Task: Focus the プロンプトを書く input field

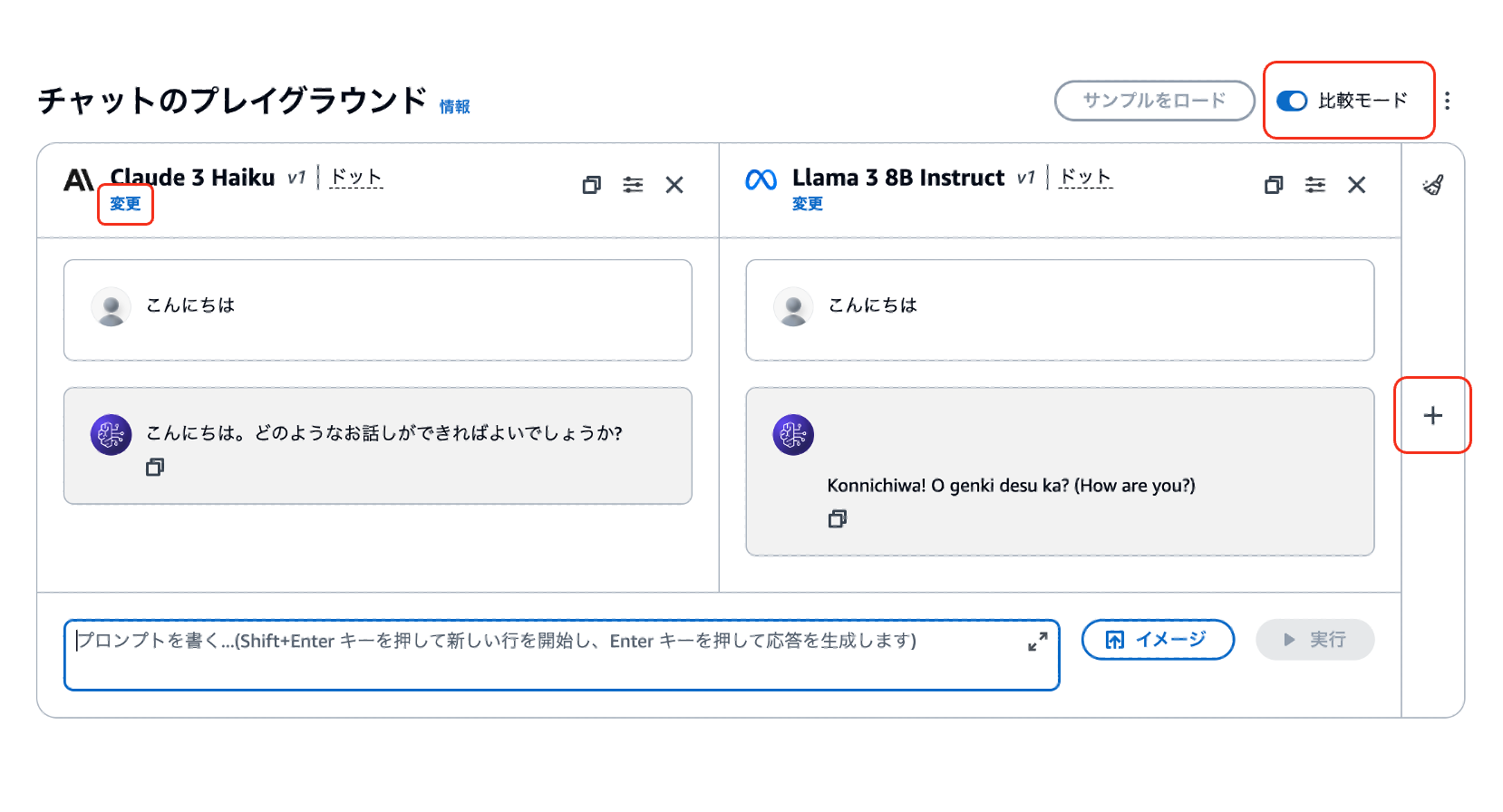Action: [562, 655]
